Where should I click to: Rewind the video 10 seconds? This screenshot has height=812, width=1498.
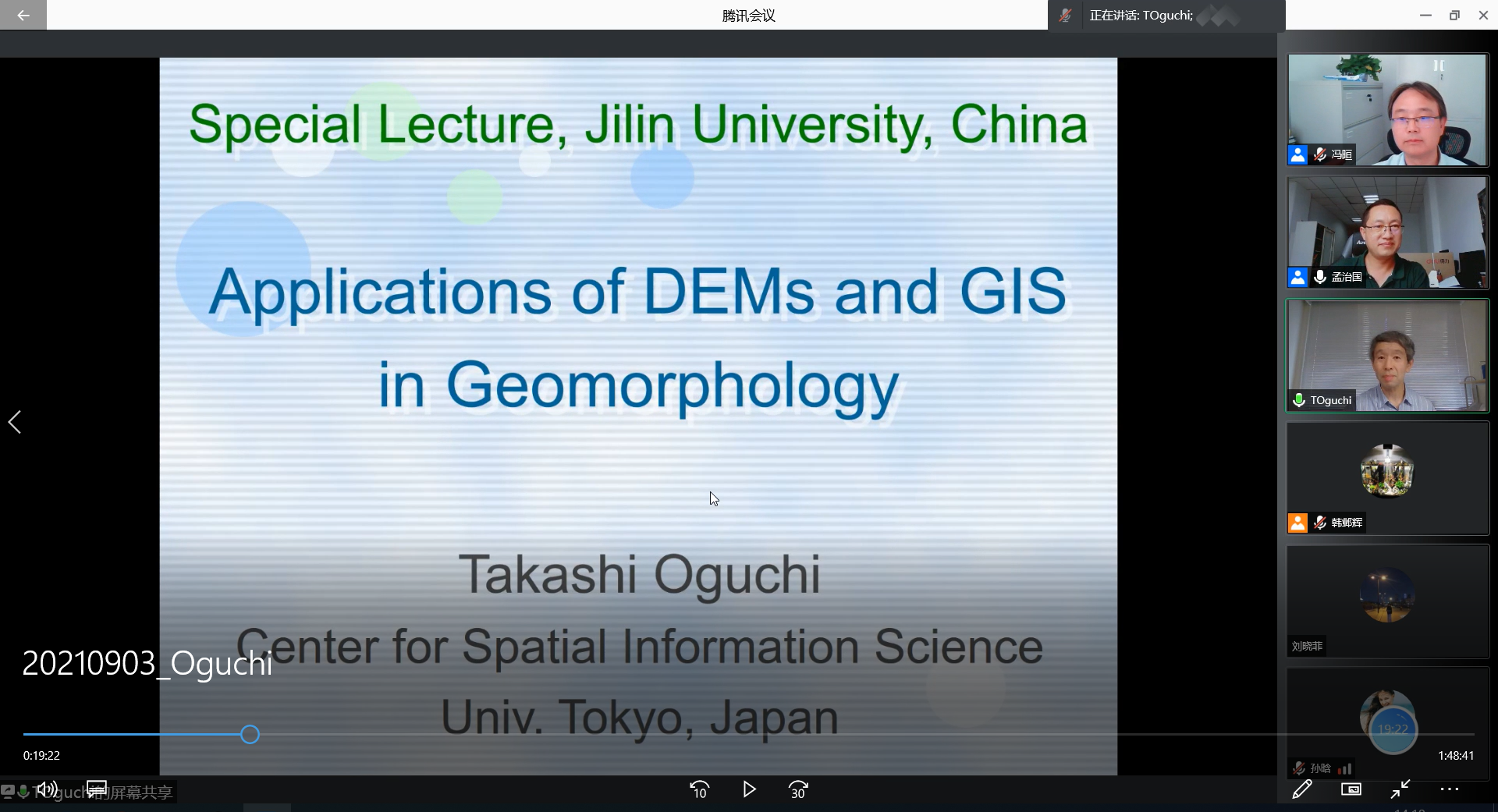699,789
